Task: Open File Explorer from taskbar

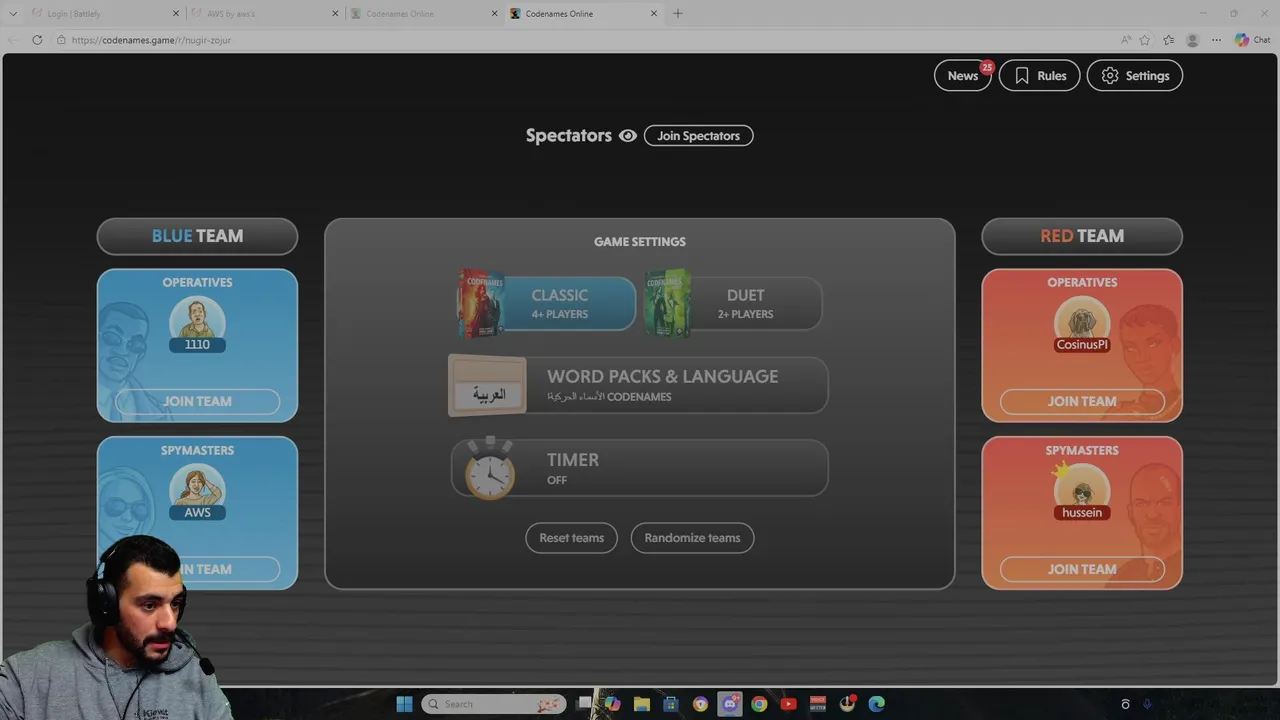Action: (642, 704)
